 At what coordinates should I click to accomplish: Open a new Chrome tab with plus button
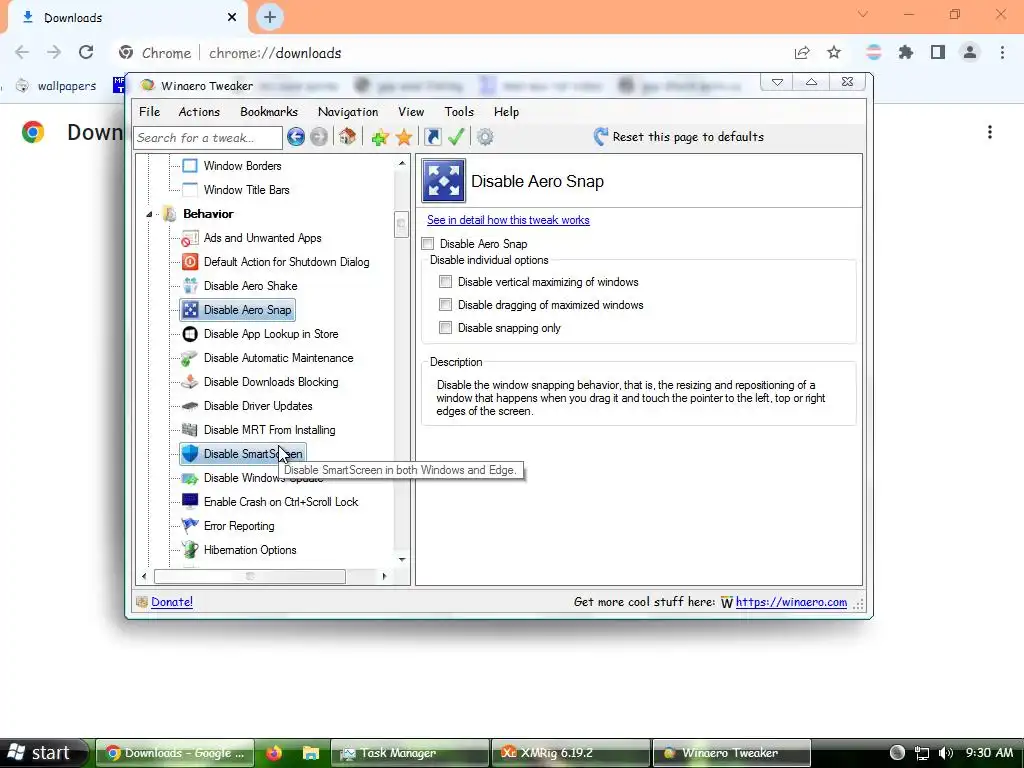coord(270,17)
